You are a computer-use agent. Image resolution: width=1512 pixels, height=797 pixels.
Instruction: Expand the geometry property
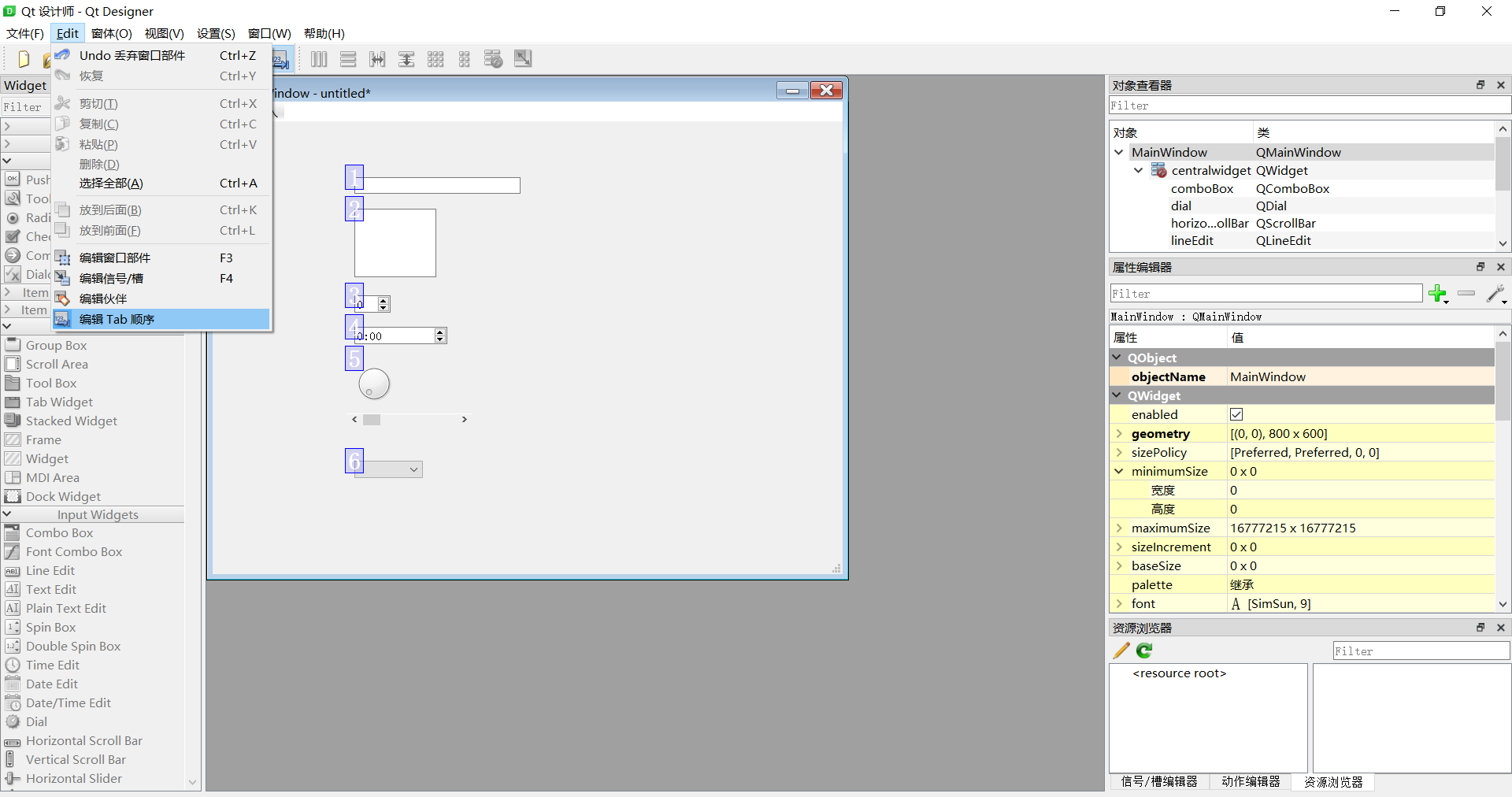click(x=1119, y=433)
